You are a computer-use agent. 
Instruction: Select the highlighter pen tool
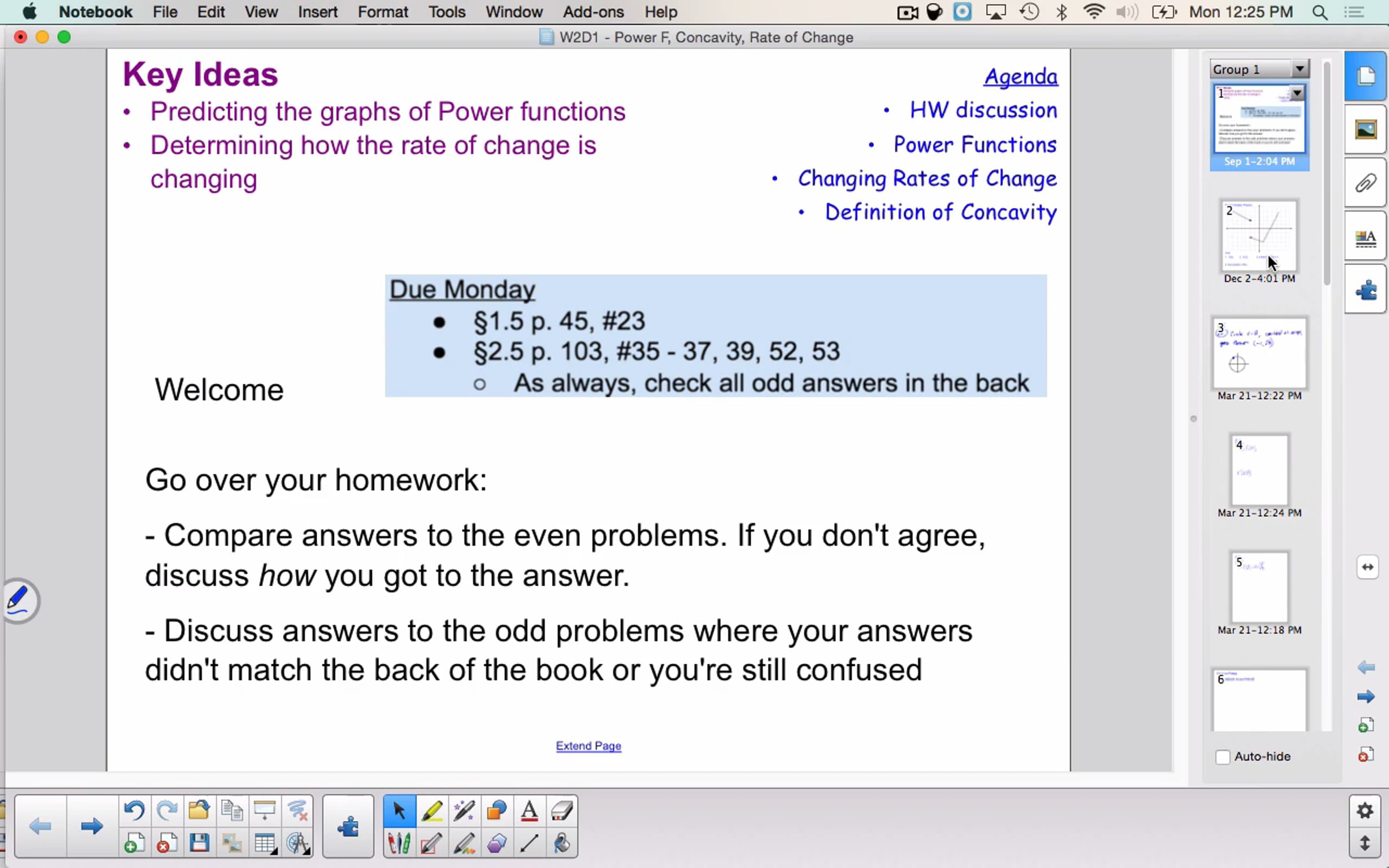coord(432,811)
